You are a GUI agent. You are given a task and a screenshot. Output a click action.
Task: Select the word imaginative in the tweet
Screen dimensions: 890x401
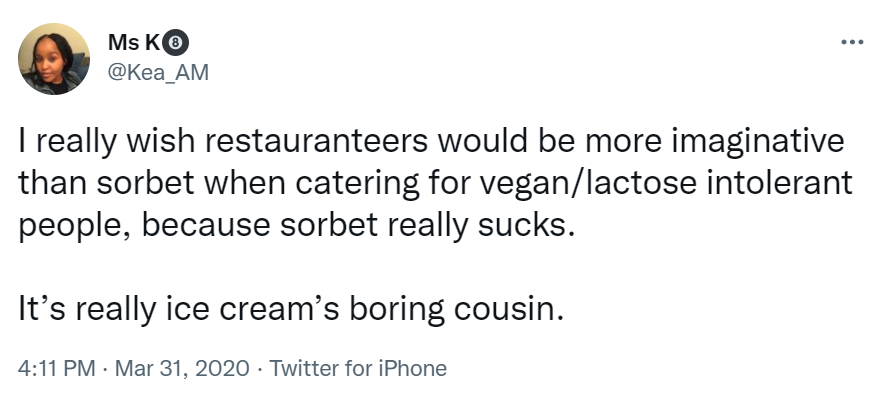[x=758, y=143]
